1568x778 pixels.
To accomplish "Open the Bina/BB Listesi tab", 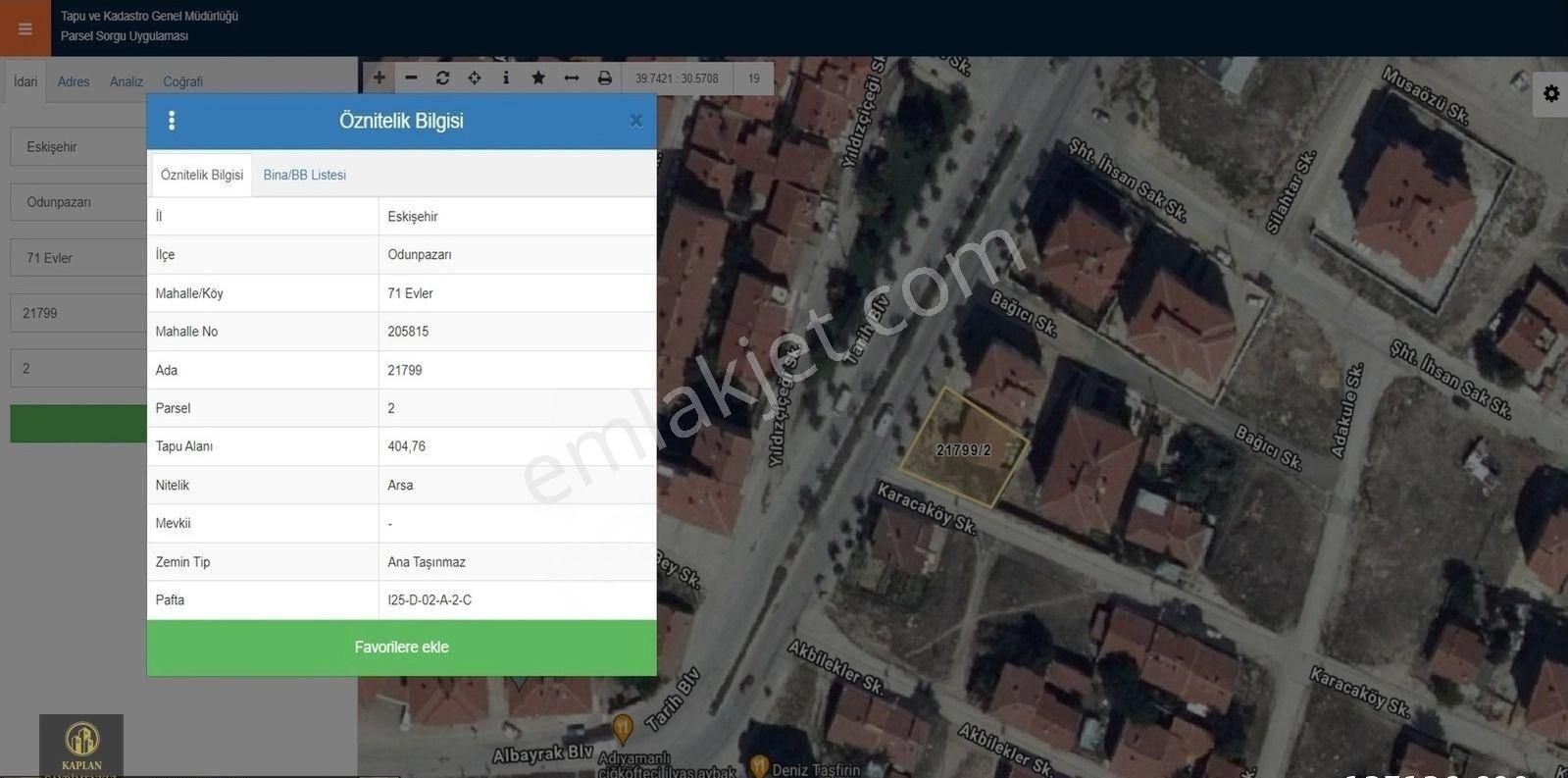I will click(305, 175).
